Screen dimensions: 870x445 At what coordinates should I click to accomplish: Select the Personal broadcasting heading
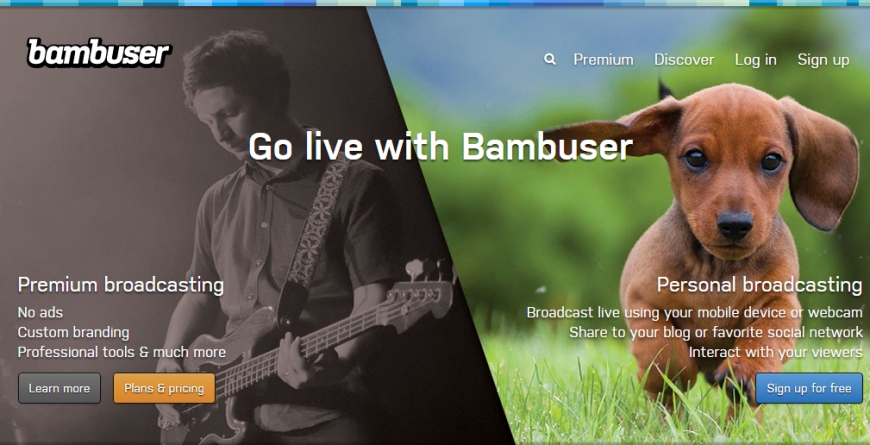[760, 285]
